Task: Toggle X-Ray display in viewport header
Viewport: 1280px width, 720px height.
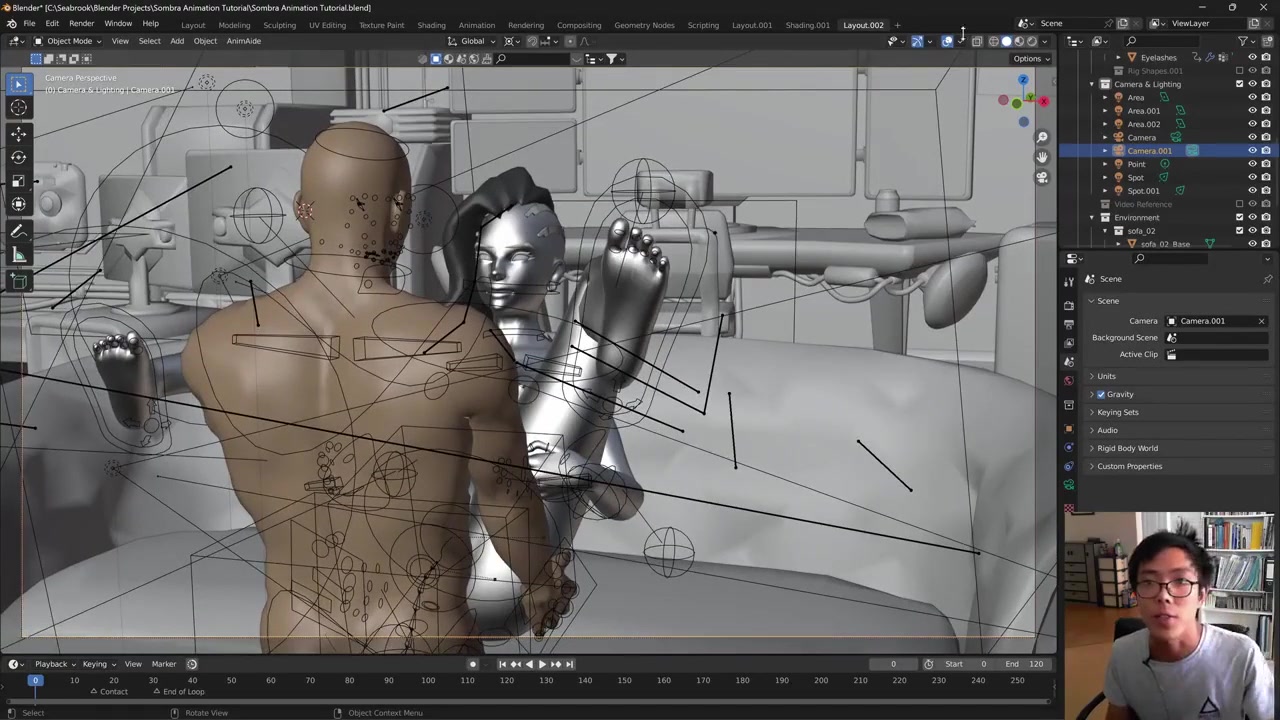Action: pos(977,41)
